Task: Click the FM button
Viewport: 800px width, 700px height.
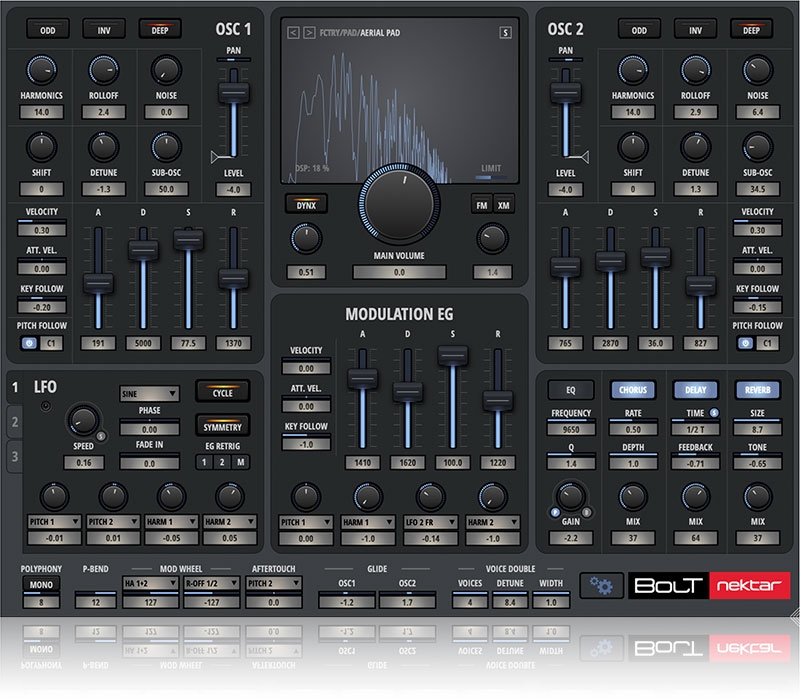Action: click(482, 204)
